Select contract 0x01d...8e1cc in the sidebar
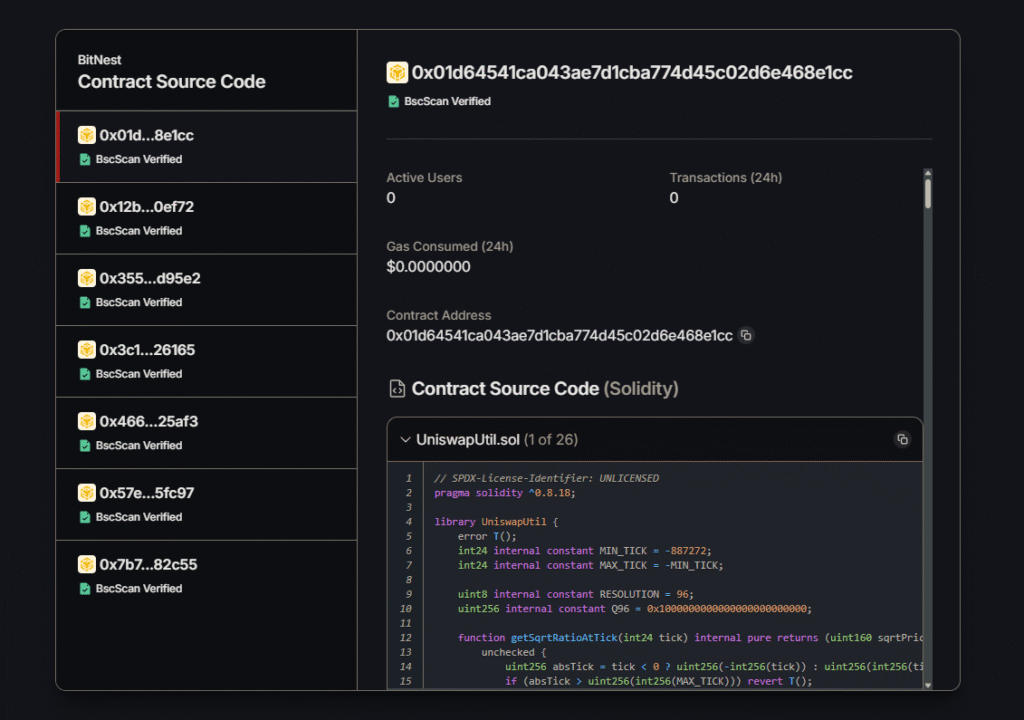Screen dimensions: 1024x720 pyautogui.click(x=206, y=146)
